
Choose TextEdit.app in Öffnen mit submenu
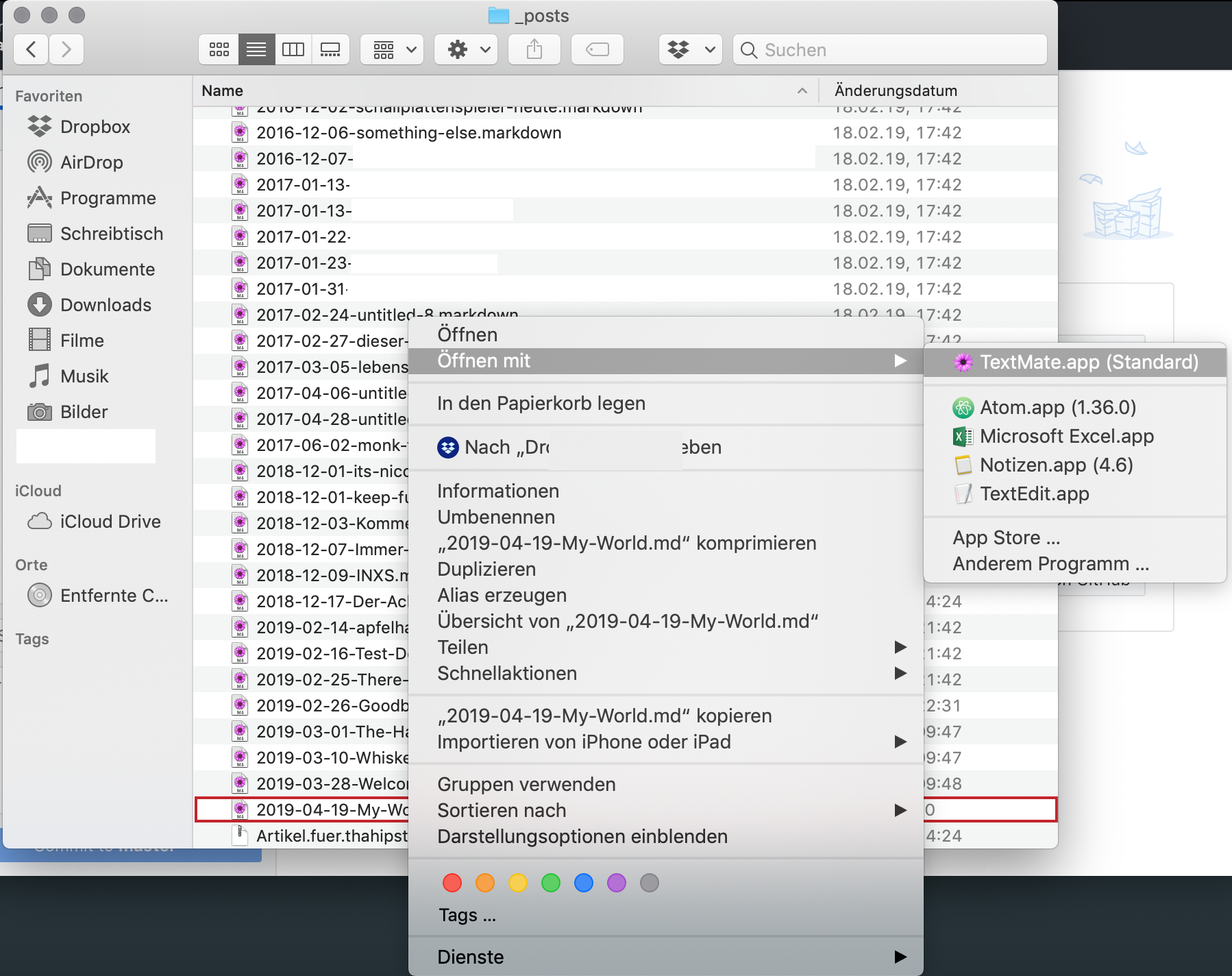1034,494
